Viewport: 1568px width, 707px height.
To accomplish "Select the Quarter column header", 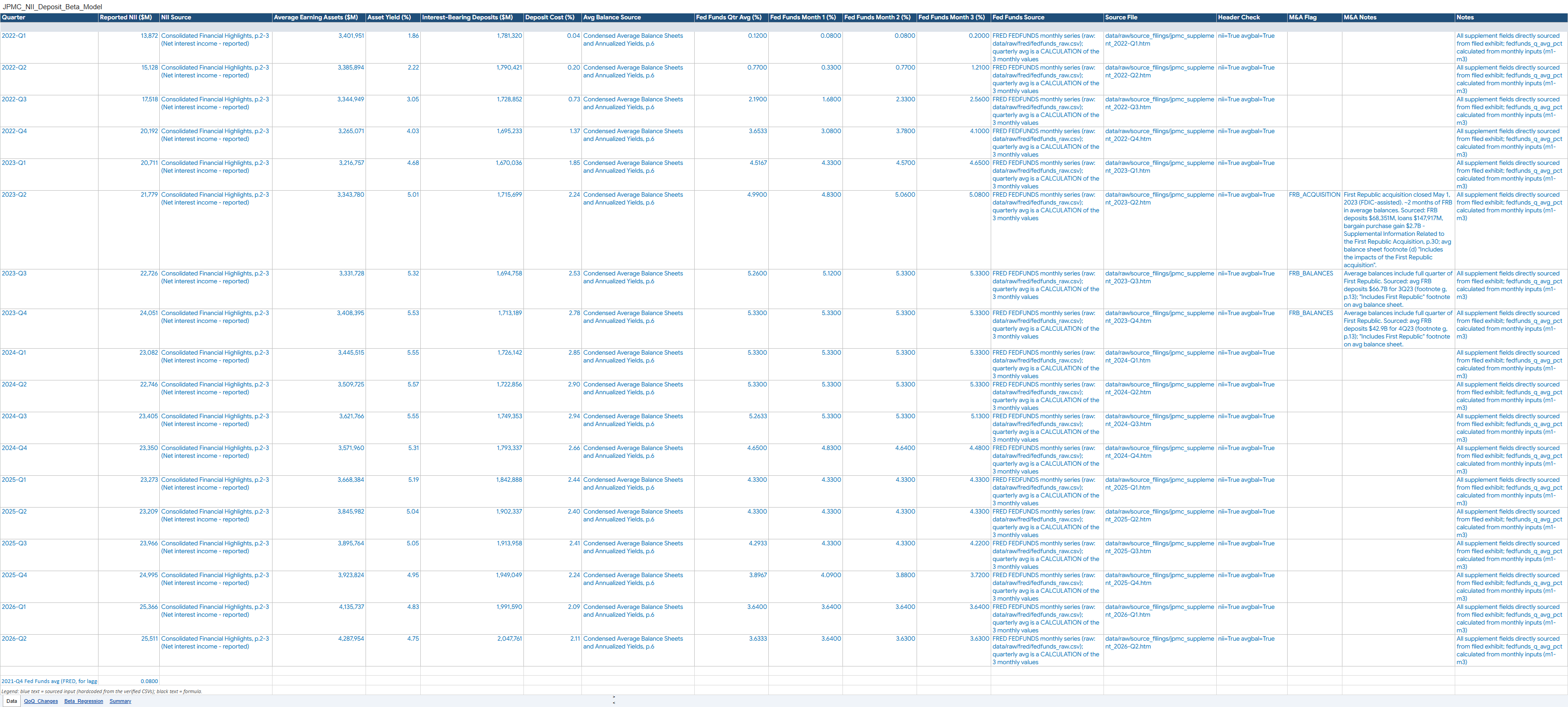I will click(x=49, y=18).
